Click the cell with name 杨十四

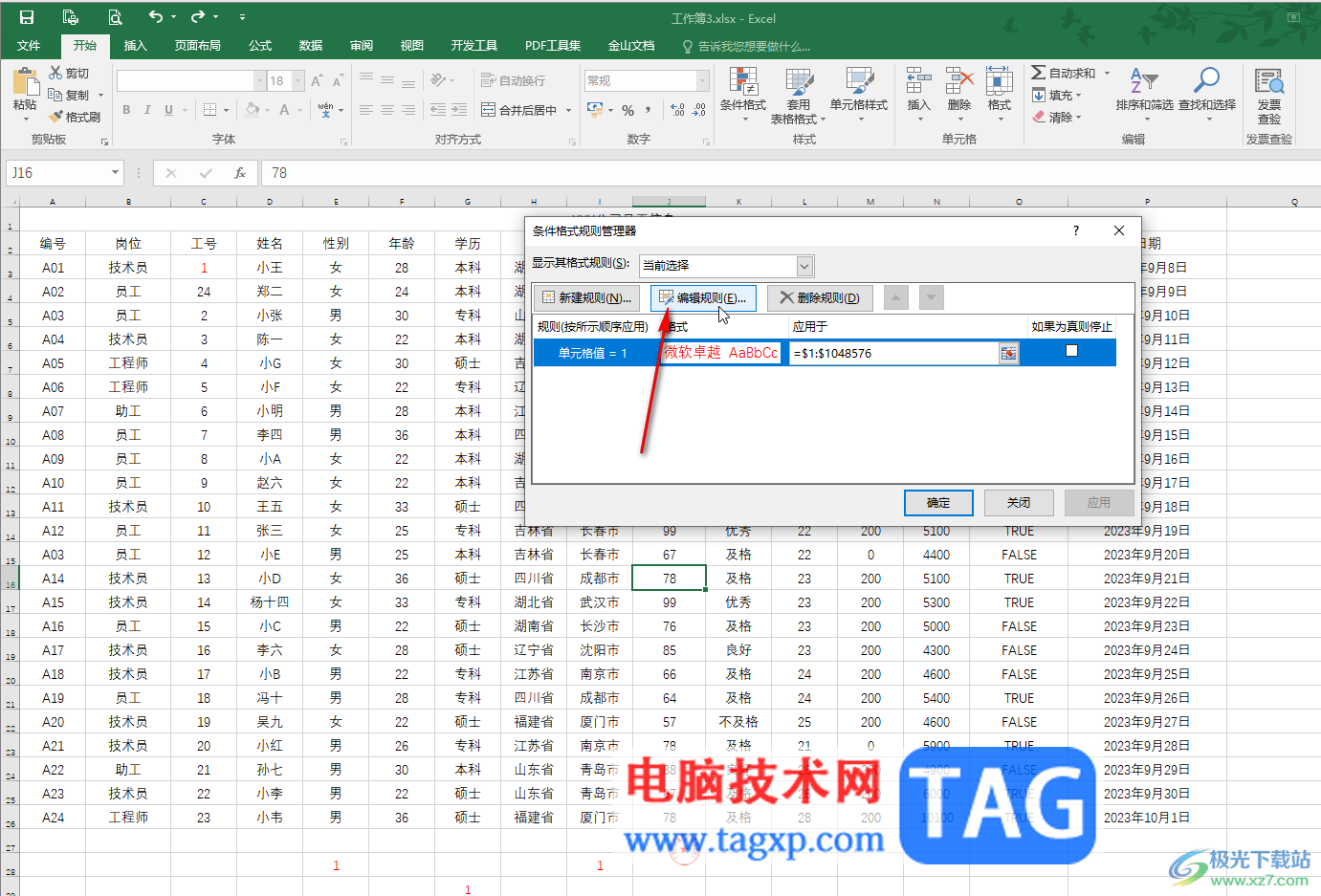[x=270, y=602]
